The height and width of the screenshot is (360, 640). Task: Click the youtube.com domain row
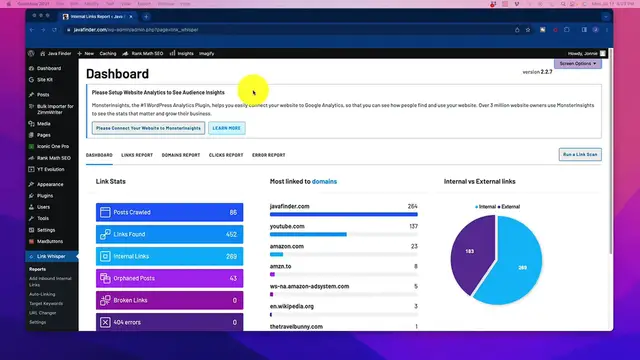pos(344,229)
